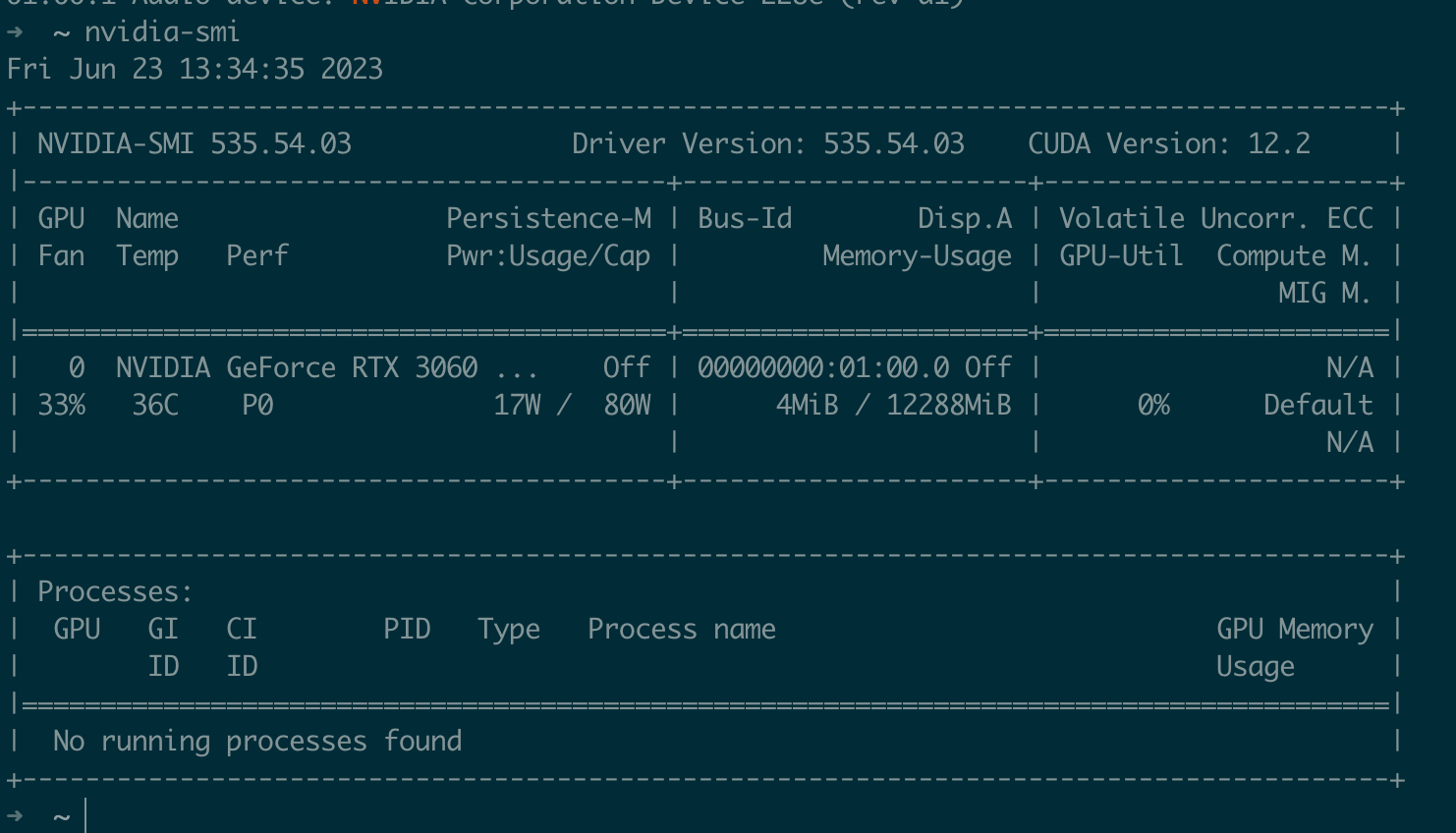Screen dimensions: 1456x833
Task: Click the bus address 00000000:01:00.0
Action: click(x=823, y=368)
